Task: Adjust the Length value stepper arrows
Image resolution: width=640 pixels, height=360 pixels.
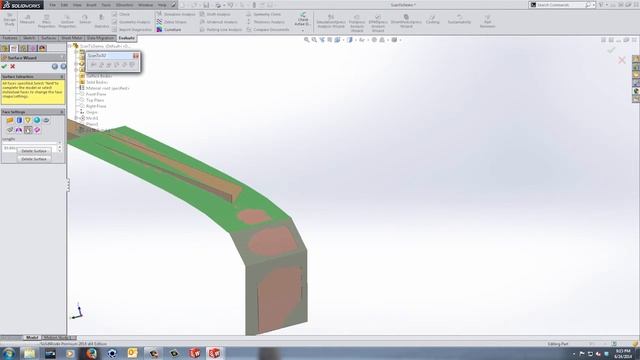Action: (60, 147)
